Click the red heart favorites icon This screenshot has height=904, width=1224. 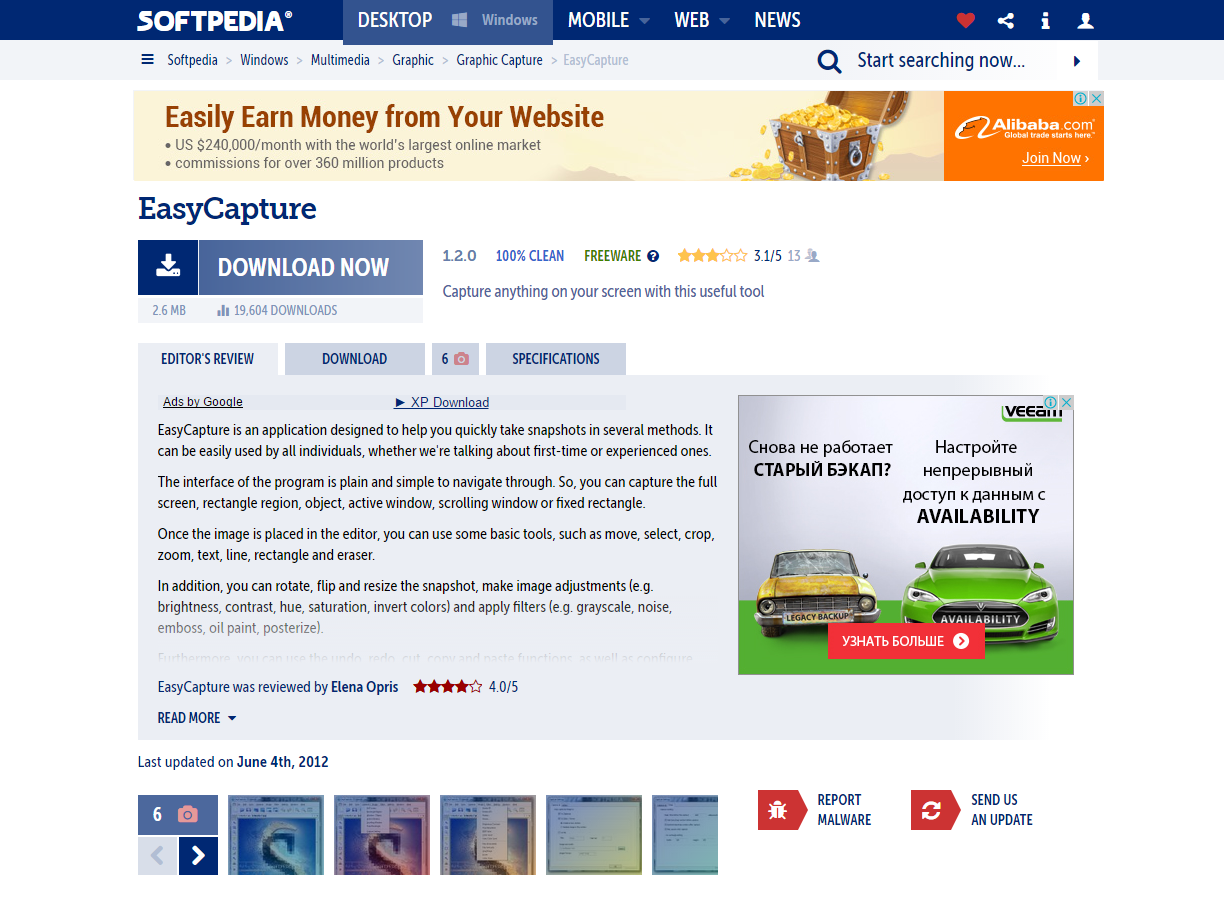pos(965,20)
